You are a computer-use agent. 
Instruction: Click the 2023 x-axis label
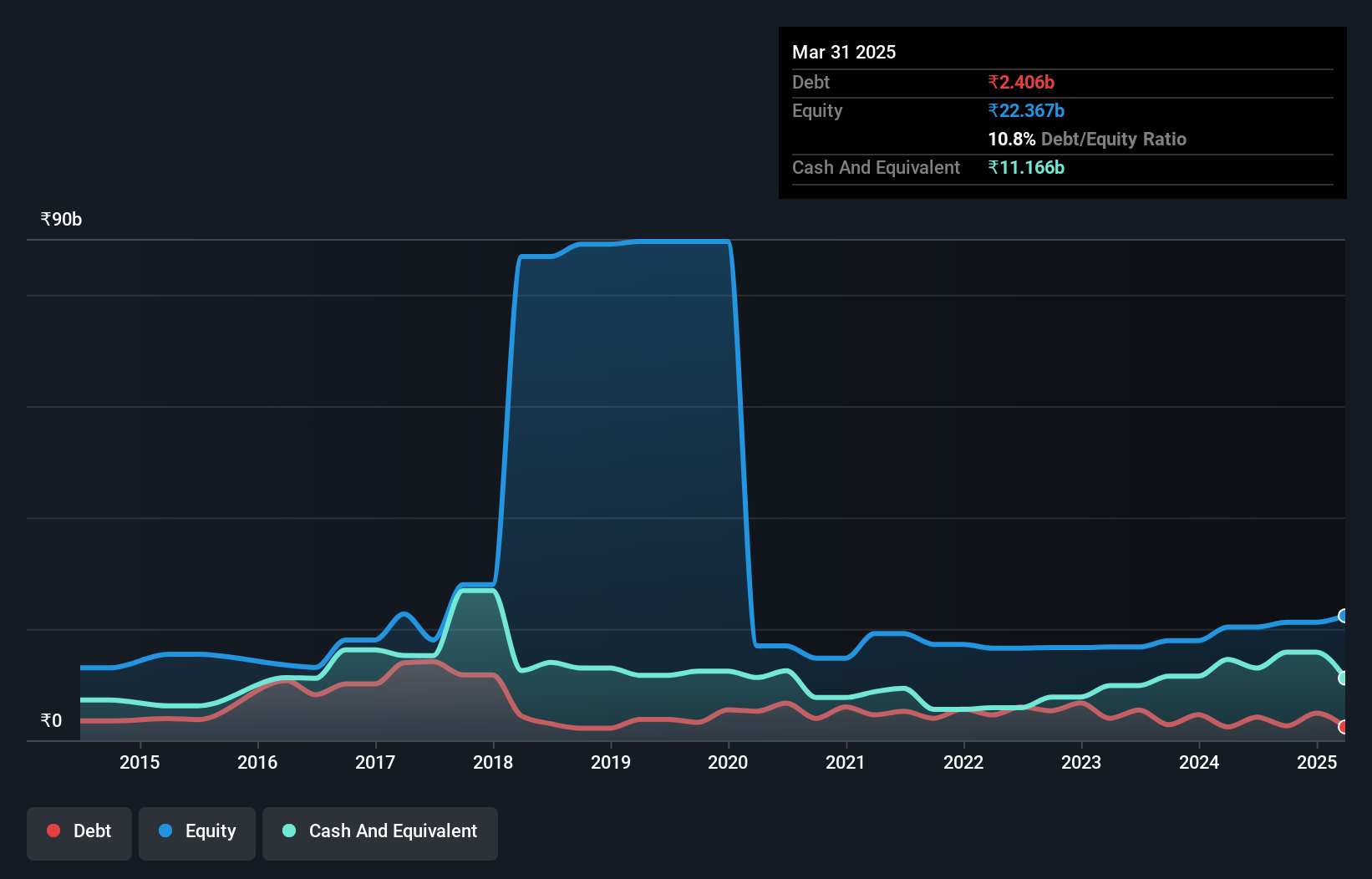[1081, 762]
